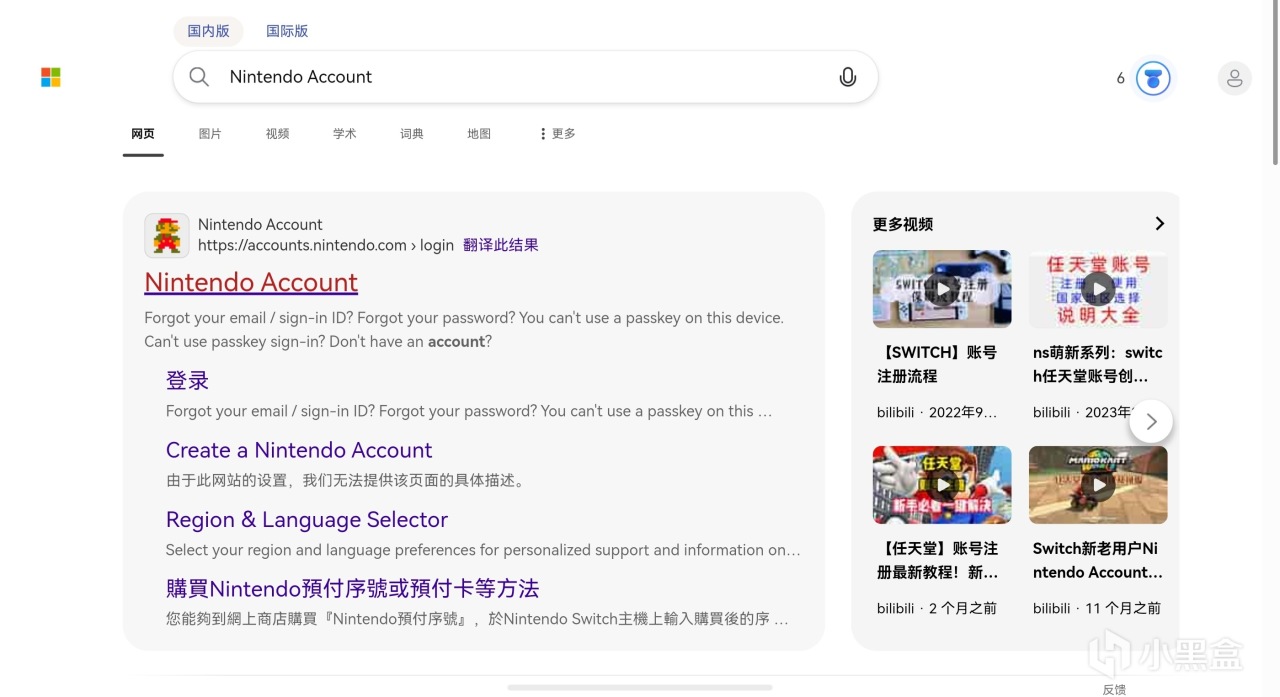Play the 任天堂账号 说明大全 video thumbnail

(1098, 289)
